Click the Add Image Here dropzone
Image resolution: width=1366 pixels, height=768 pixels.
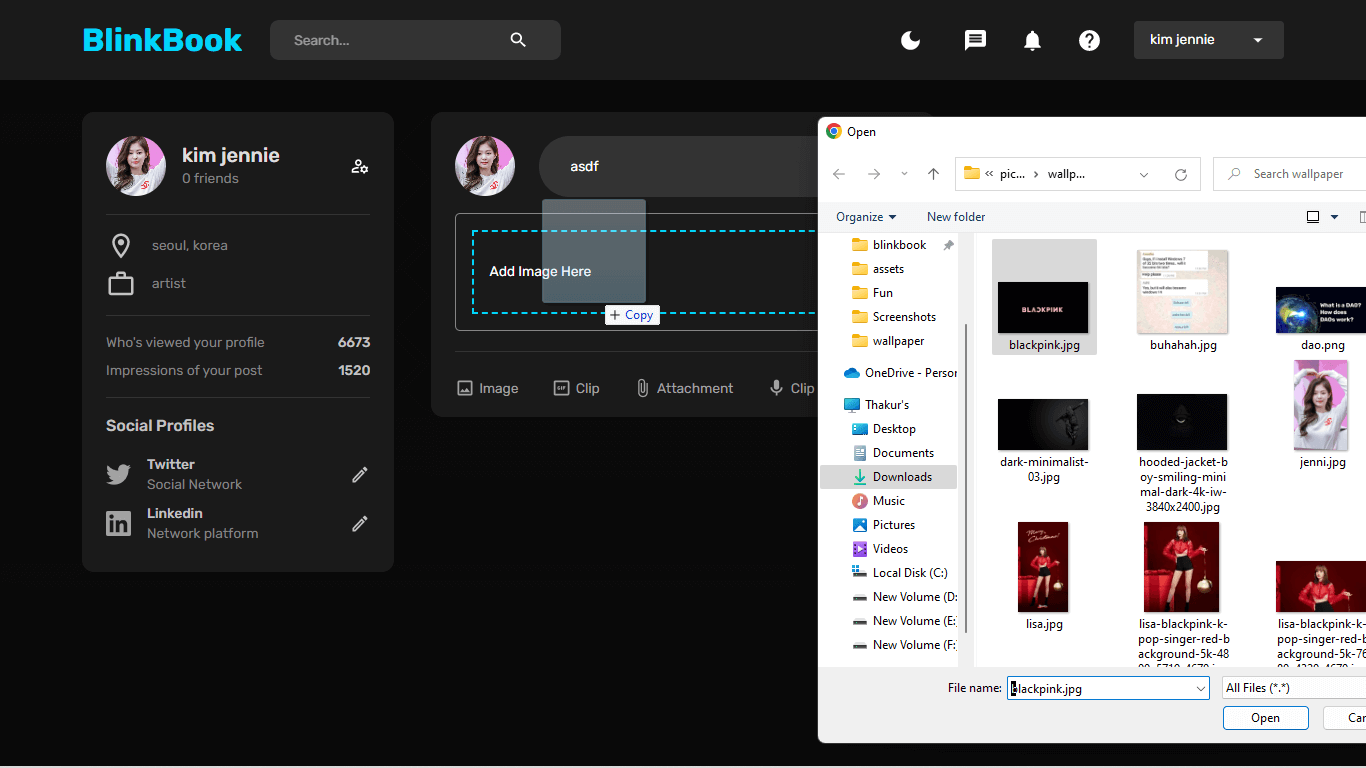(x=645, y=272)
